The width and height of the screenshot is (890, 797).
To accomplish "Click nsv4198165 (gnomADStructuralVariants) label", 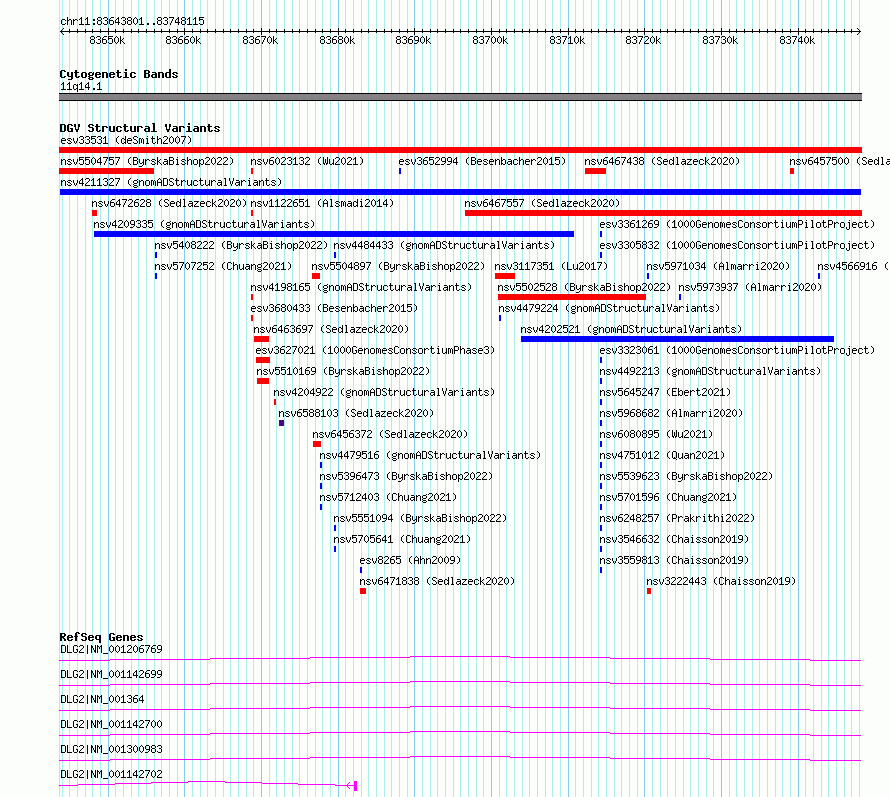I will [361, 287].
